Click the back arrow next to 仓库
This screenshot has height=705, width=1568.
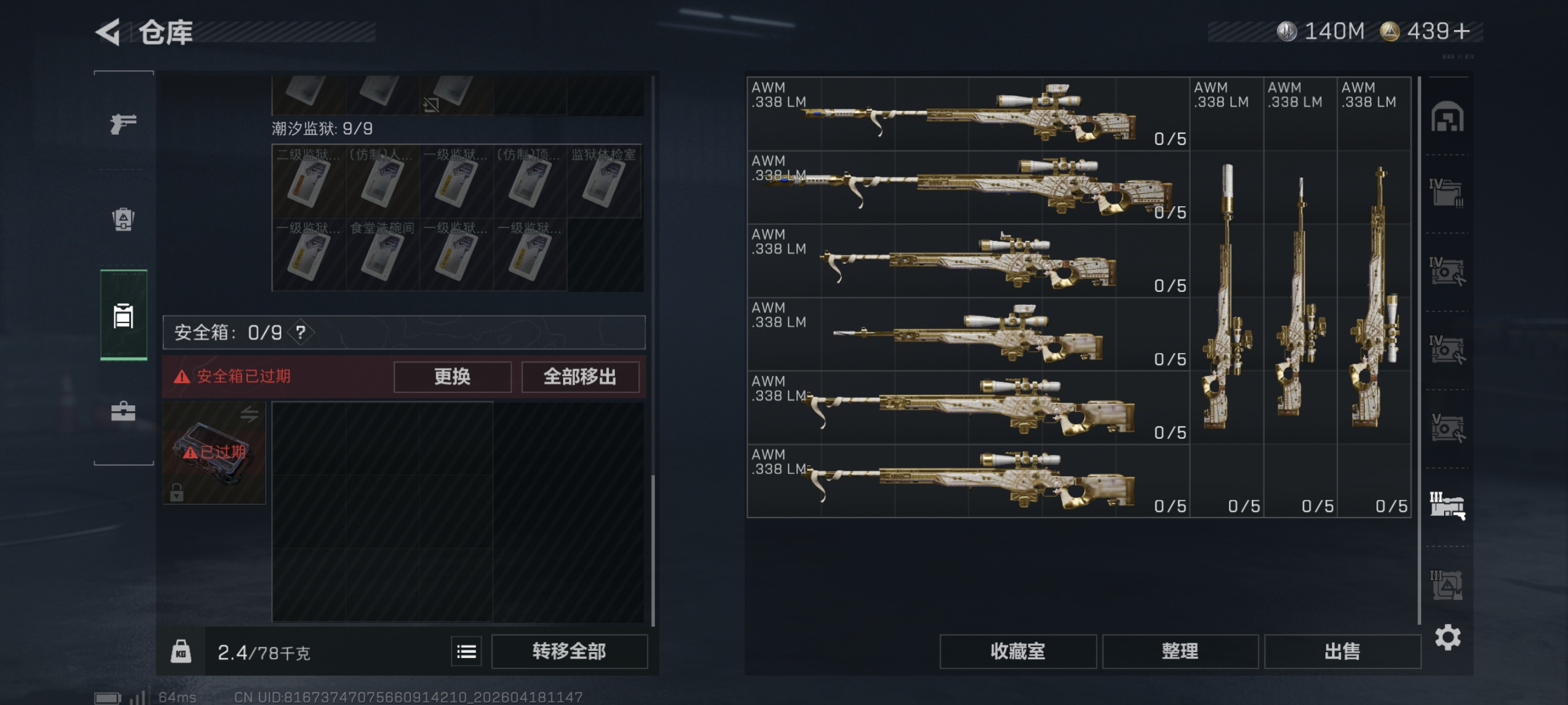(108, 32)
